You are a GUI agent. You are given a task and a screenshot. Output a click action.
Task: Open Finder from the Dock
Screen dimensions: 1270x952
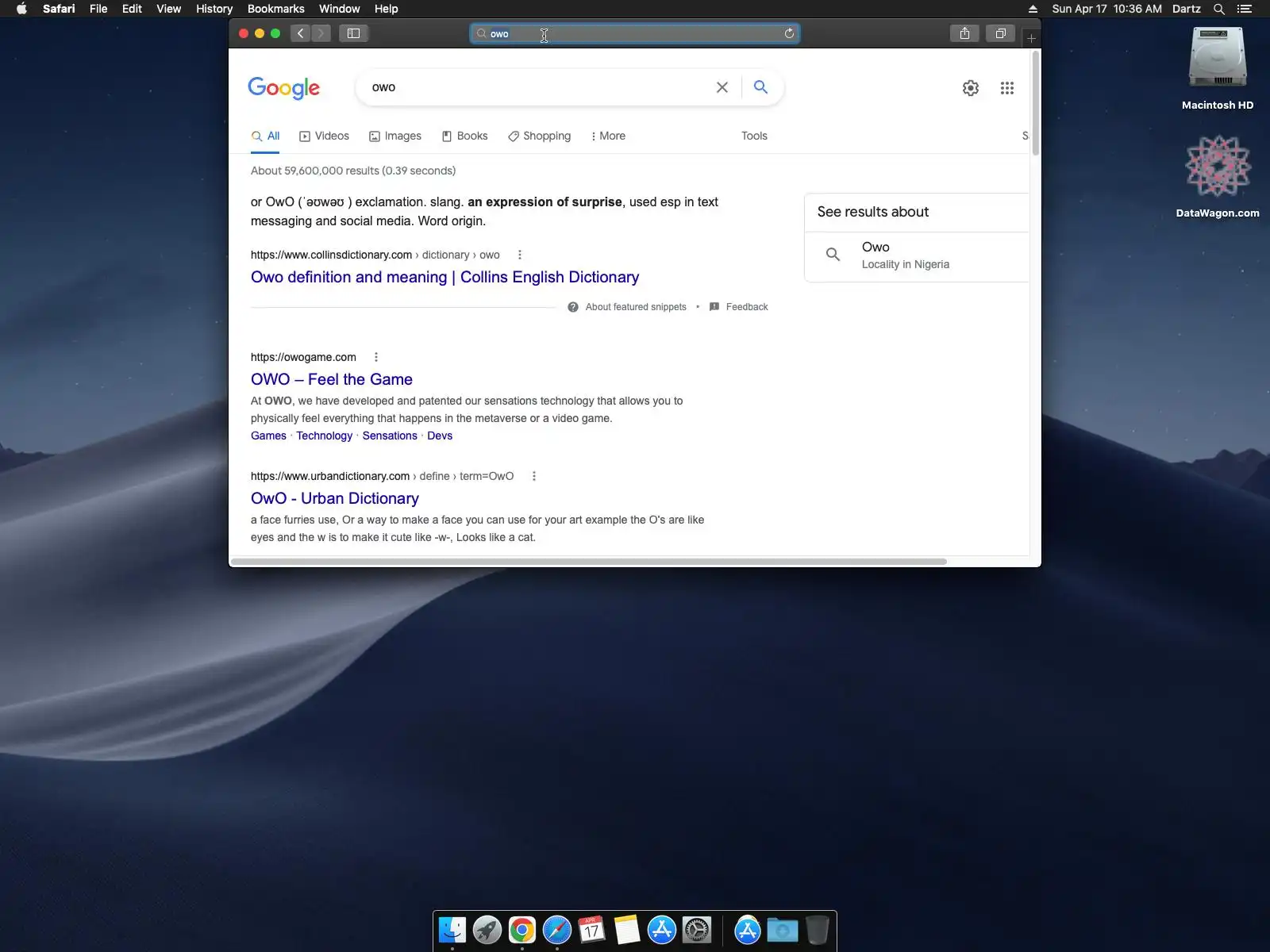coord(452,930)
